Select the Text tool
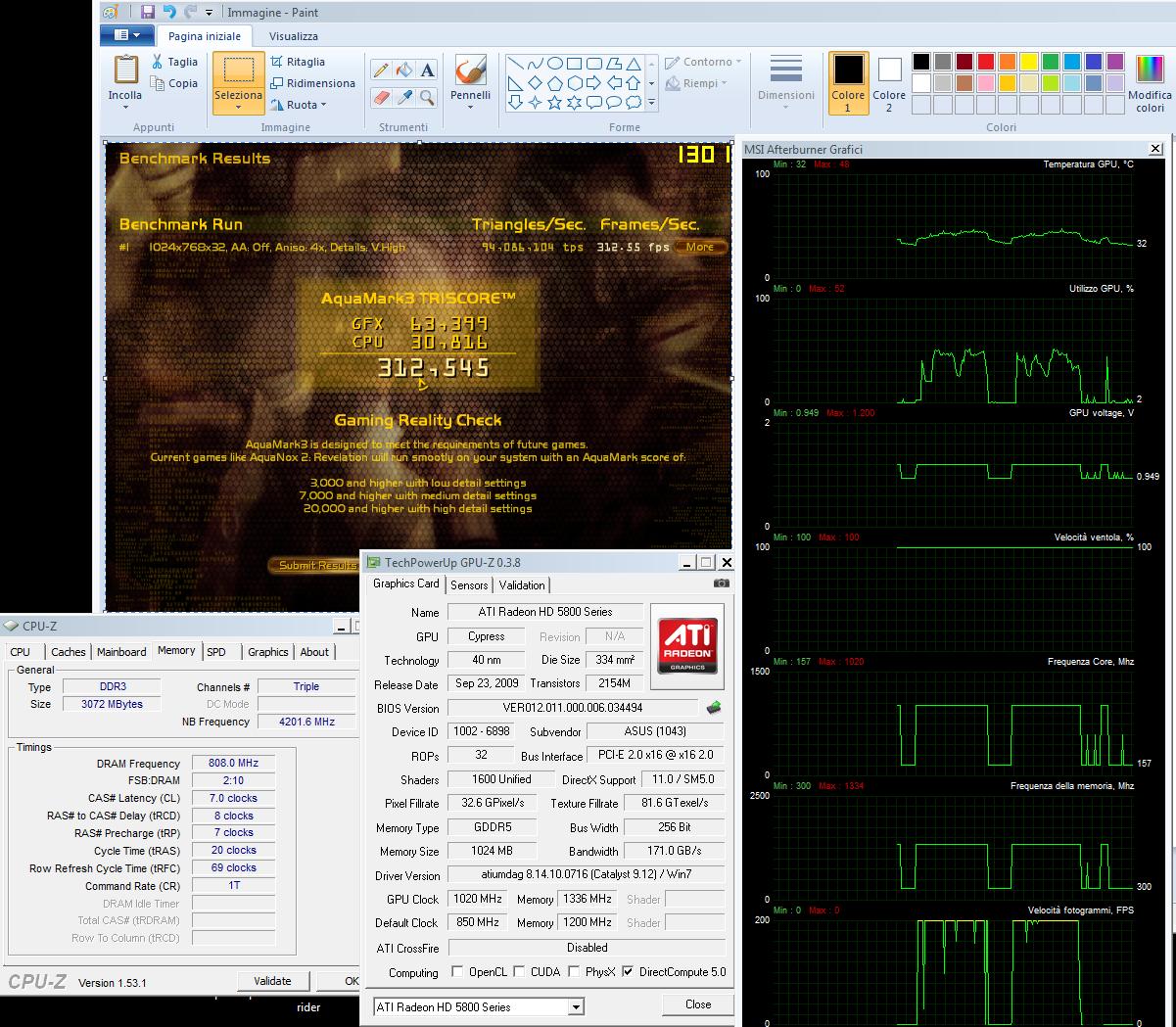This screenshot has width=1176, height=1027. click(427, 70)
